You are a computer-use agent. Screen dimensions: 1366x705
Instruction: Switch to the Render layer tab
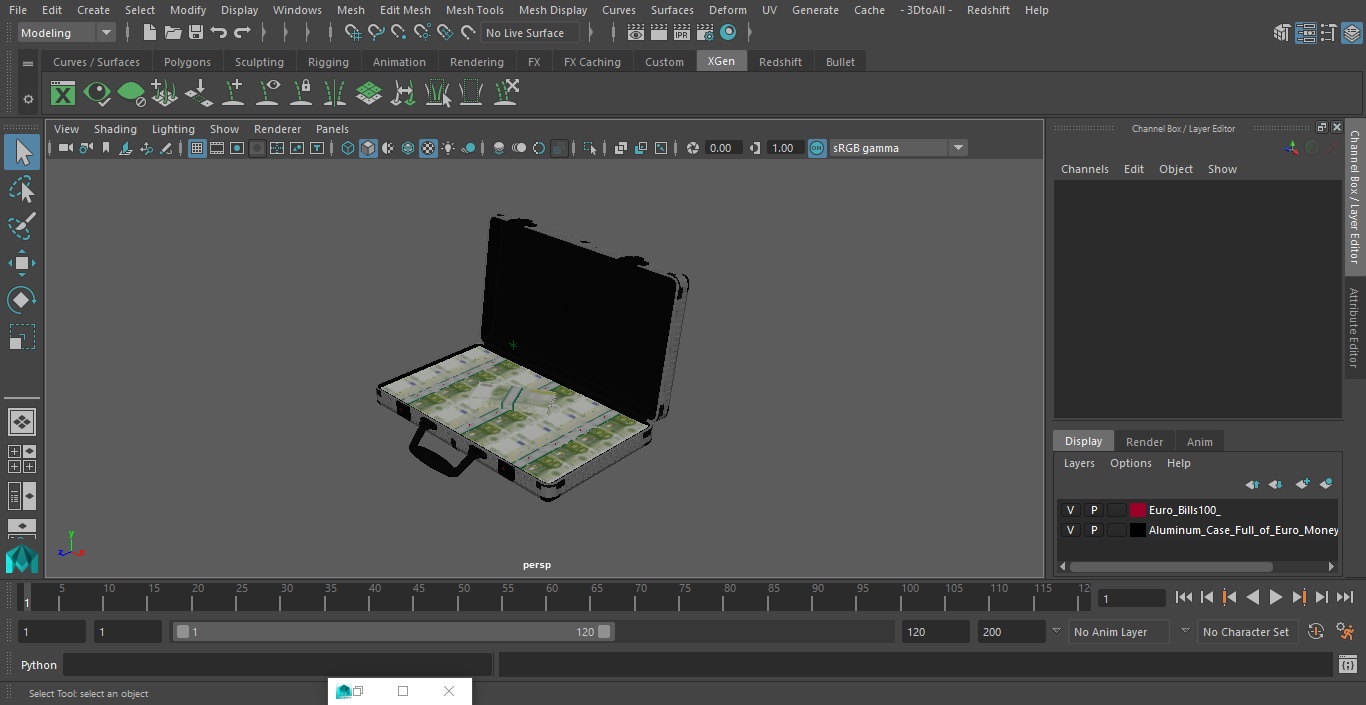(x=1144, y=442)
